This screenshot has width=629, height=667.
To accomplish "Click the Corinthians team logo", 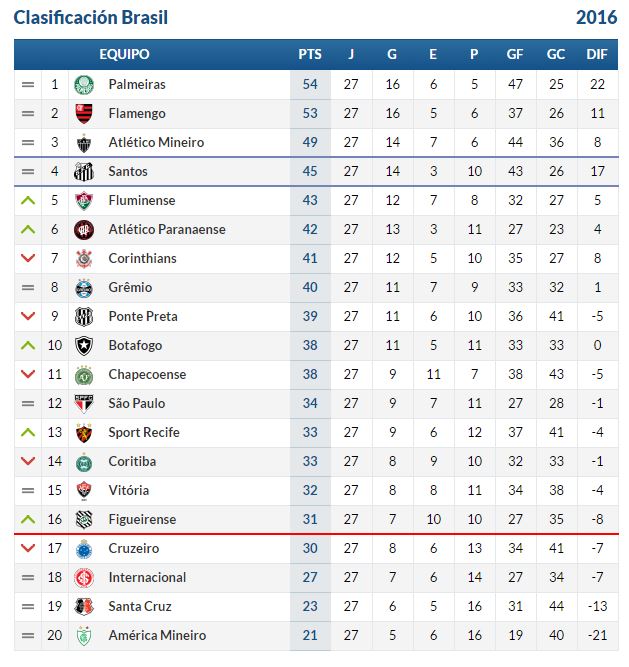I will [x=84, y=259].
